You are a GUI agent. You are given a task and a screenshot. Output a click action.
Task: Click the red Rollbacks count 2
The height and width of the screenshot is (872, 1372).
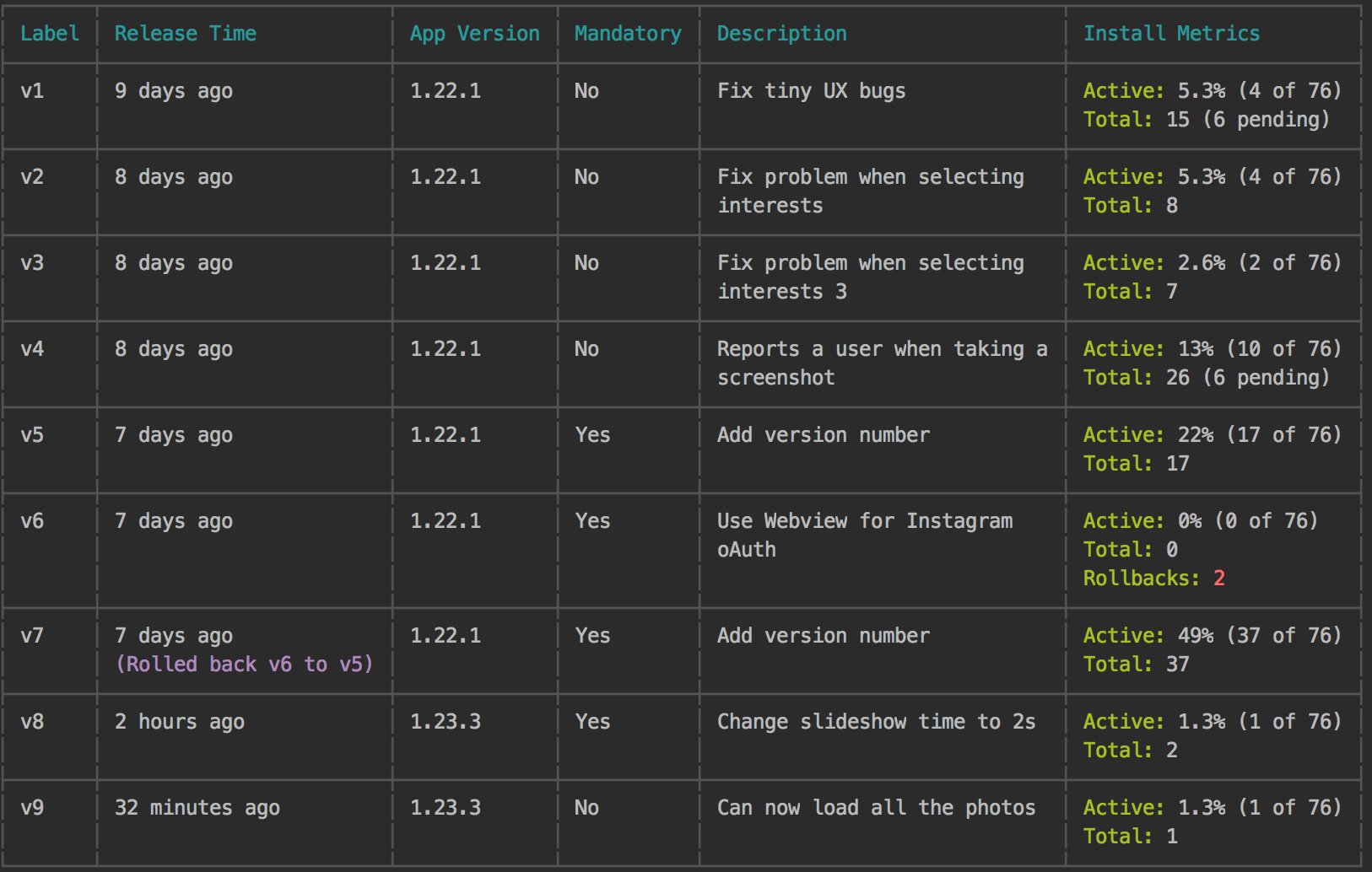(x=1219, y=579)
